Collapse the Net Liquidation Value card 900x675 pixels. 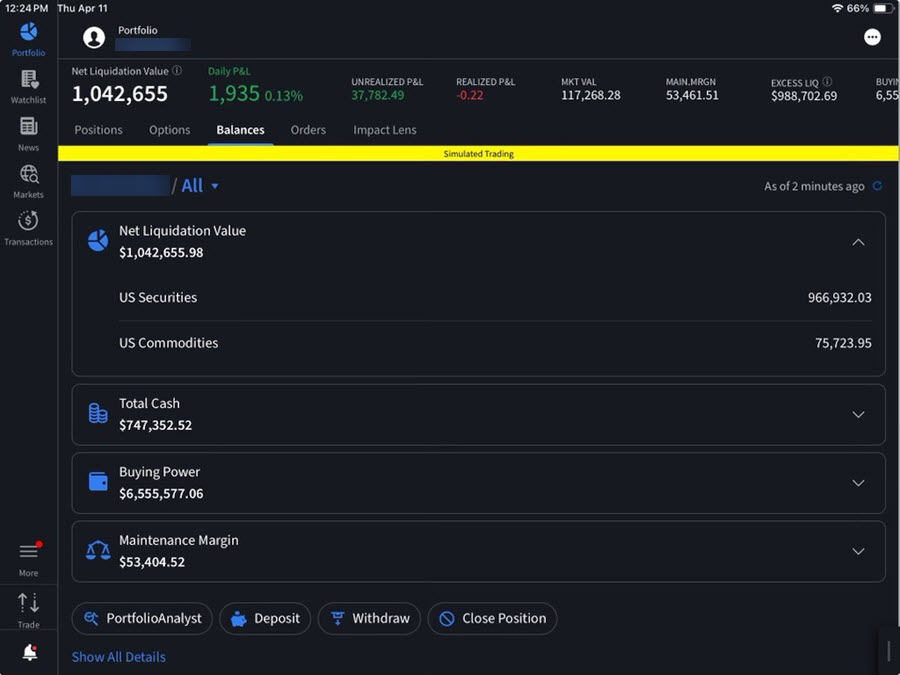(x=858, y=242)
